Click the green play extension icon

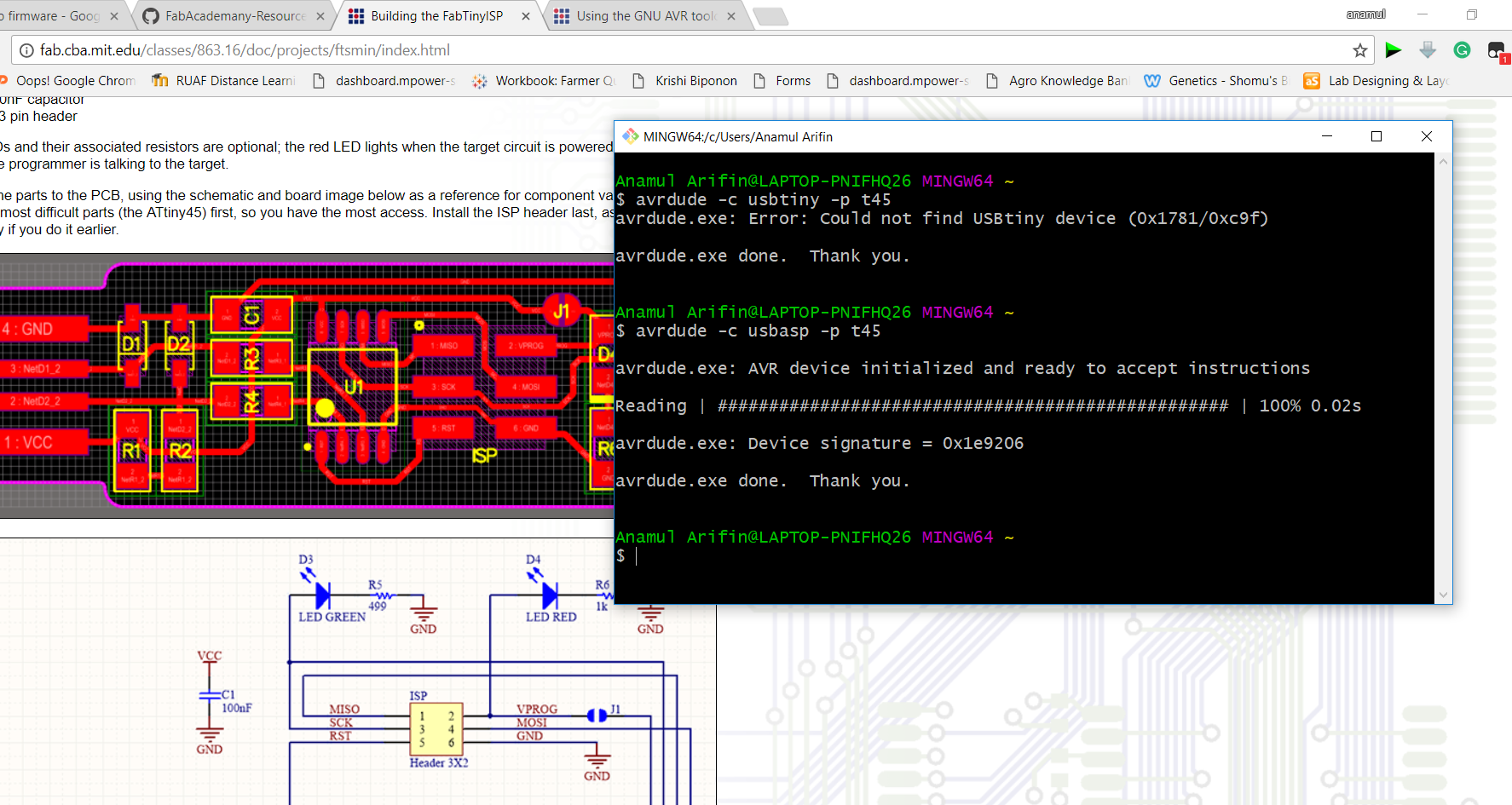tap(1394, 50)
